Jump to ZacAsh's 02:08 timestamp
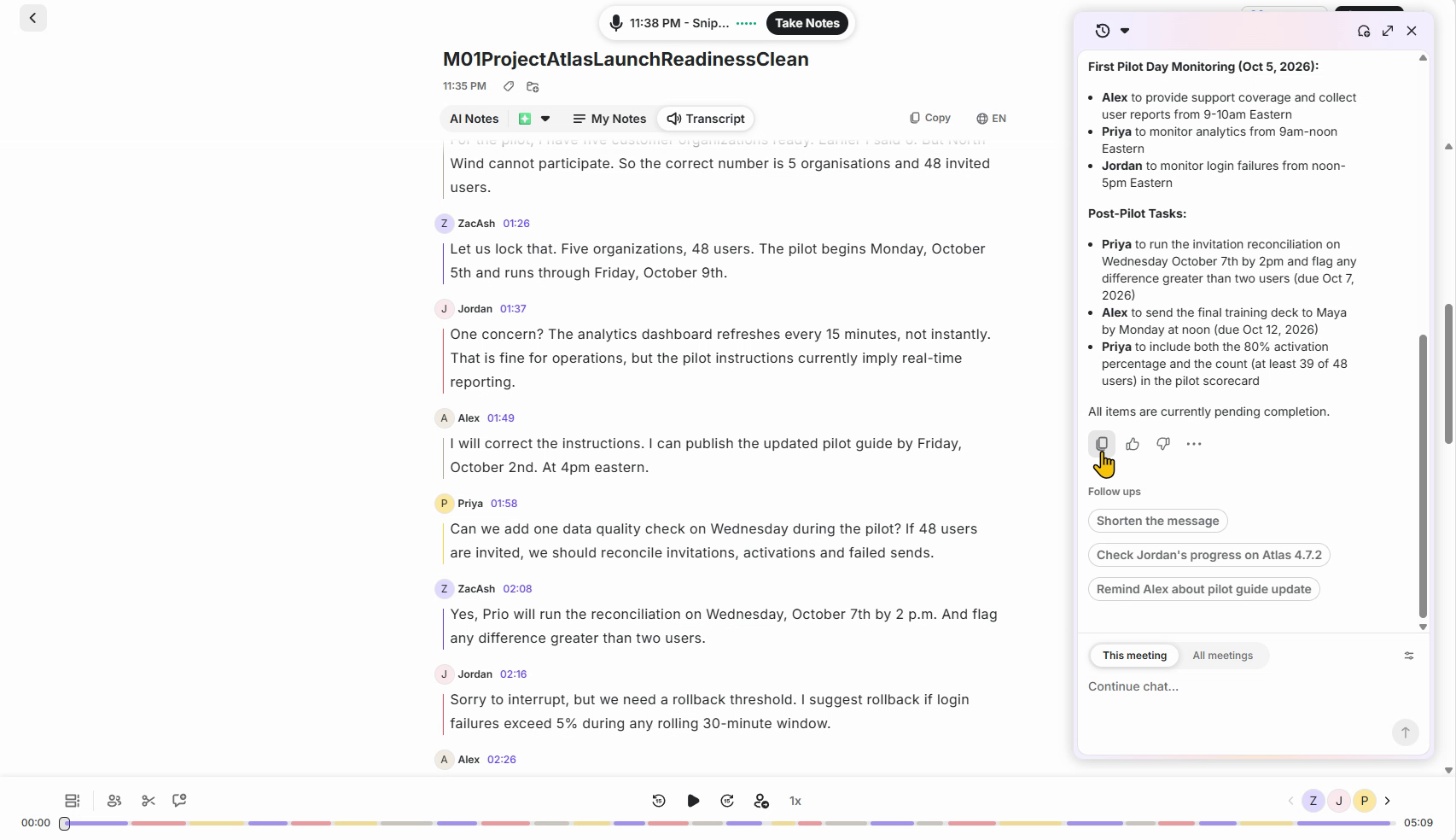1456x840 pixels. click(517, 589)
